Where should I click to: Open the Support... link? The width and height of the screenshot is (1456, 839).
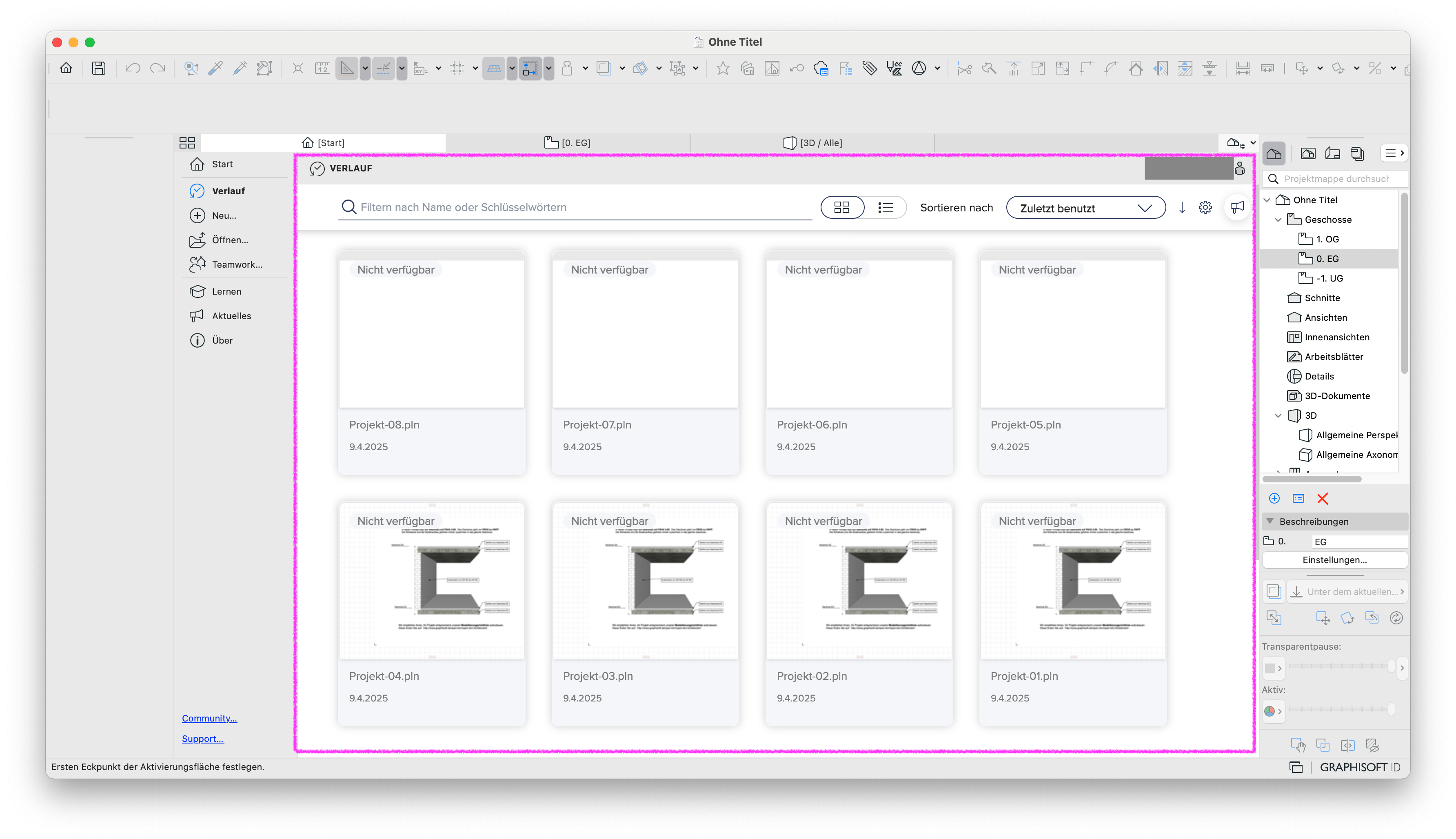(203, 739)
